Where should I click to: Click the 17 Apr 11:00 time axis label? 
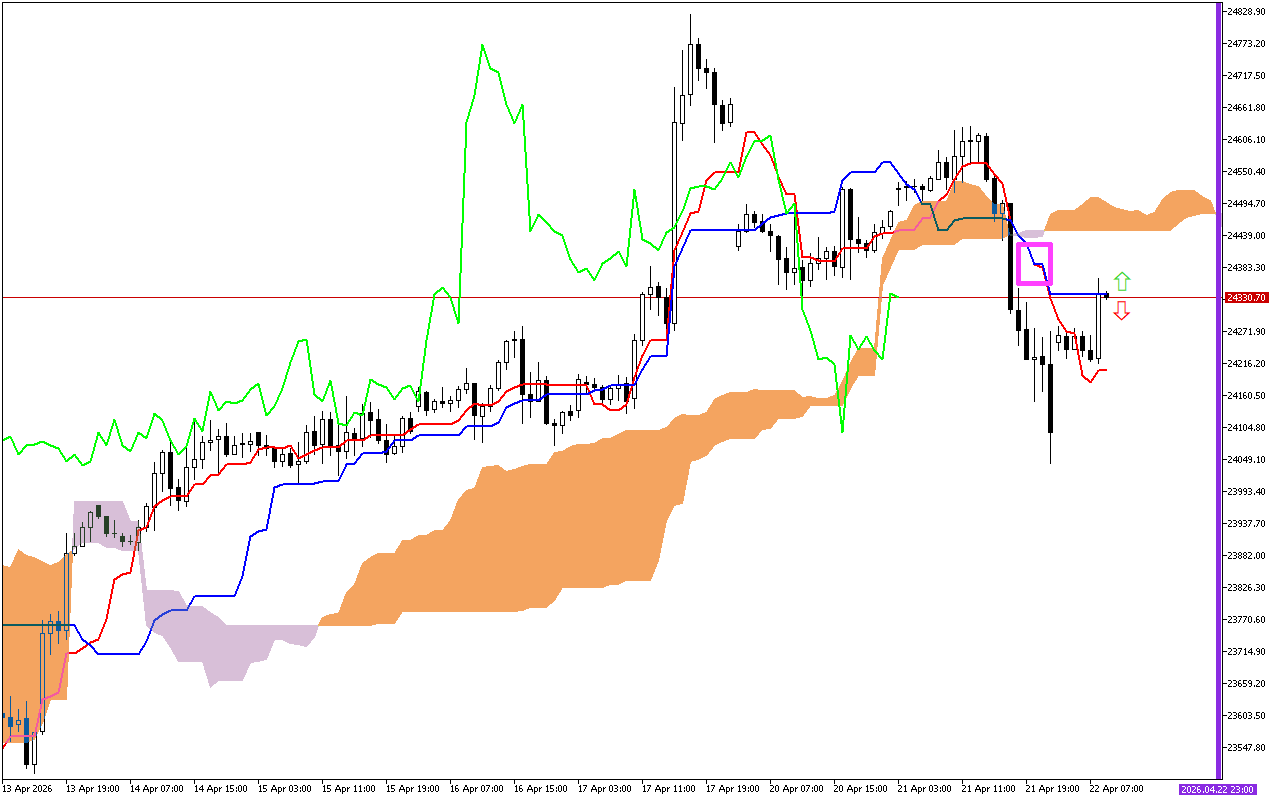point(668,789)
